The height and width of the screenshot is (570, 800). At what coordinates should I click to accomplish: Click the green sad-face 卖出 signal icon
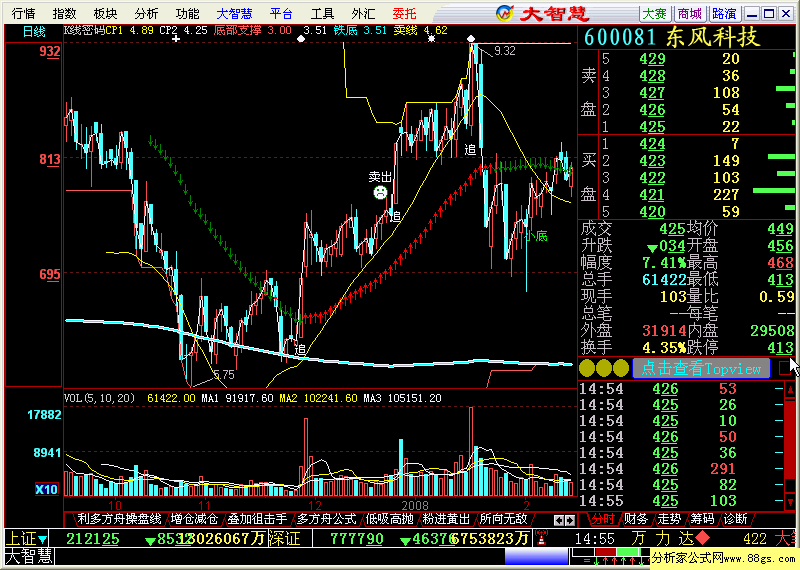pyautogui.click(x=380, y=192)
